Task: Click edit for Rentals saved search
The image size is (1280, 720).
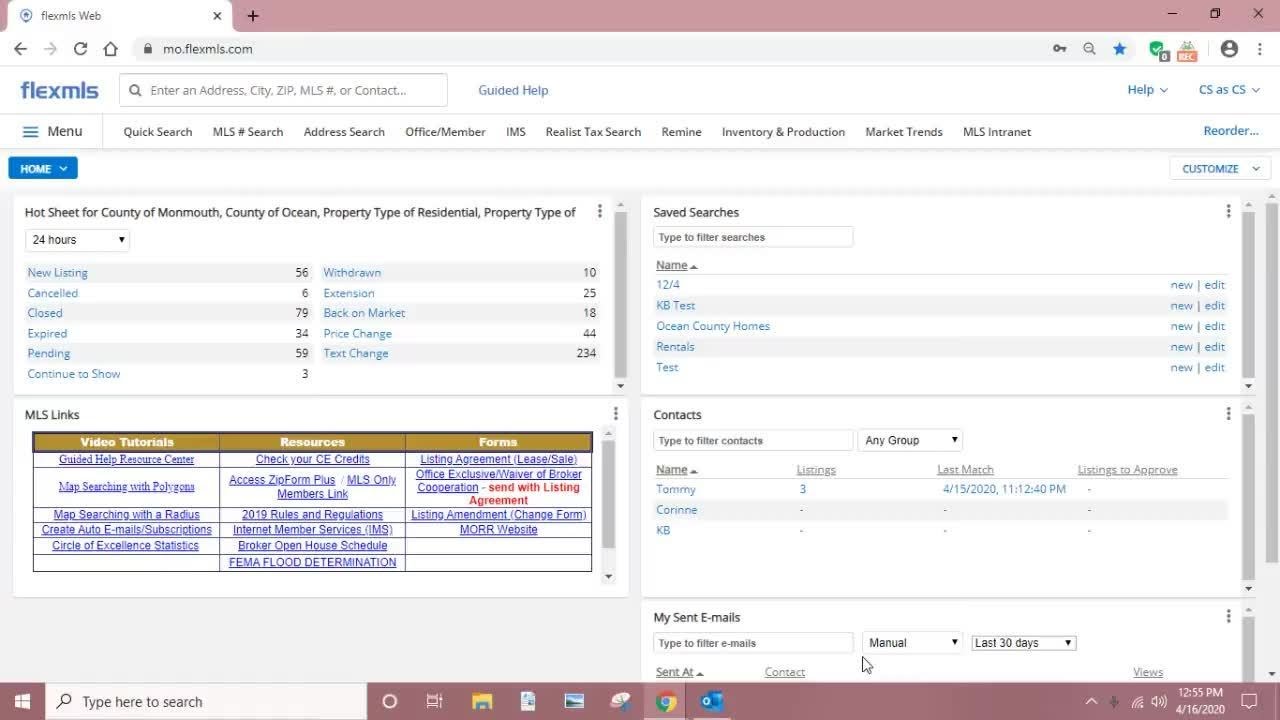Action: click(x=1214, y=347)
